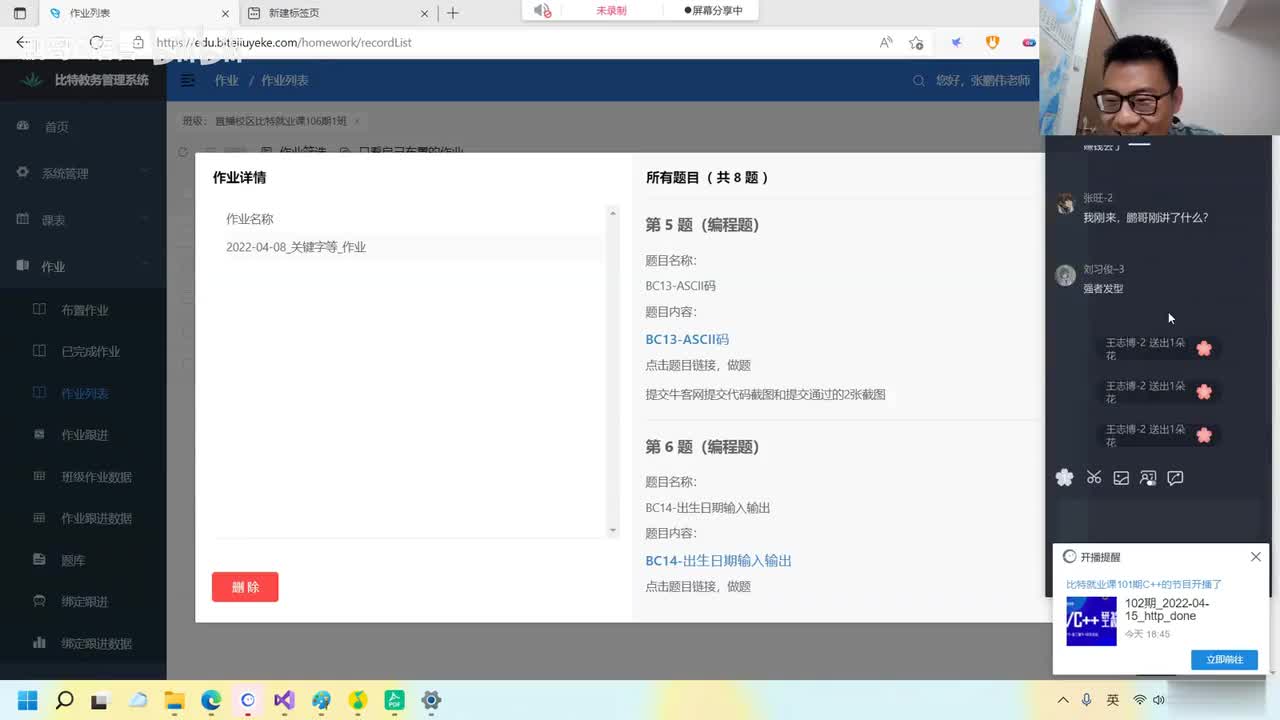Remove the 班级 filter tag with its x

click(x=357, y=121)
